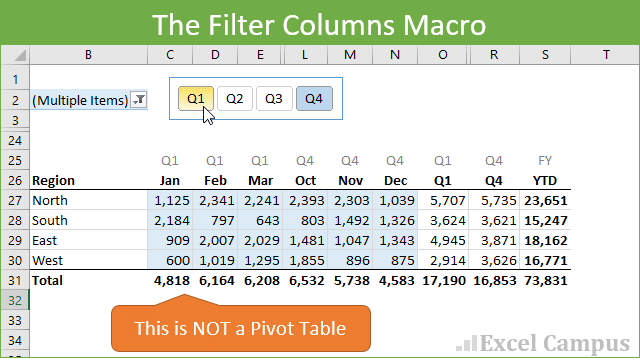This screenshot has width=640, height=360.
Task: Click the Oct column heading cell
Action: point(305,180)
